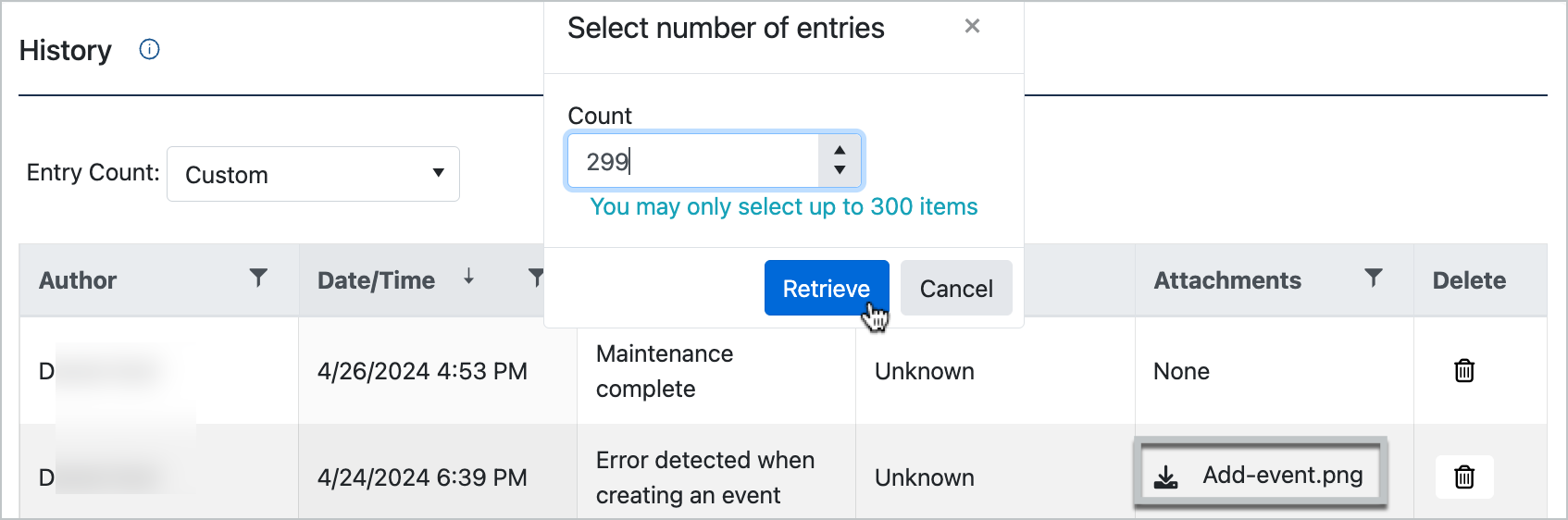Download the Add-event.png attachment
Screen dimensions: 1568x520
tap(1261, 476)
